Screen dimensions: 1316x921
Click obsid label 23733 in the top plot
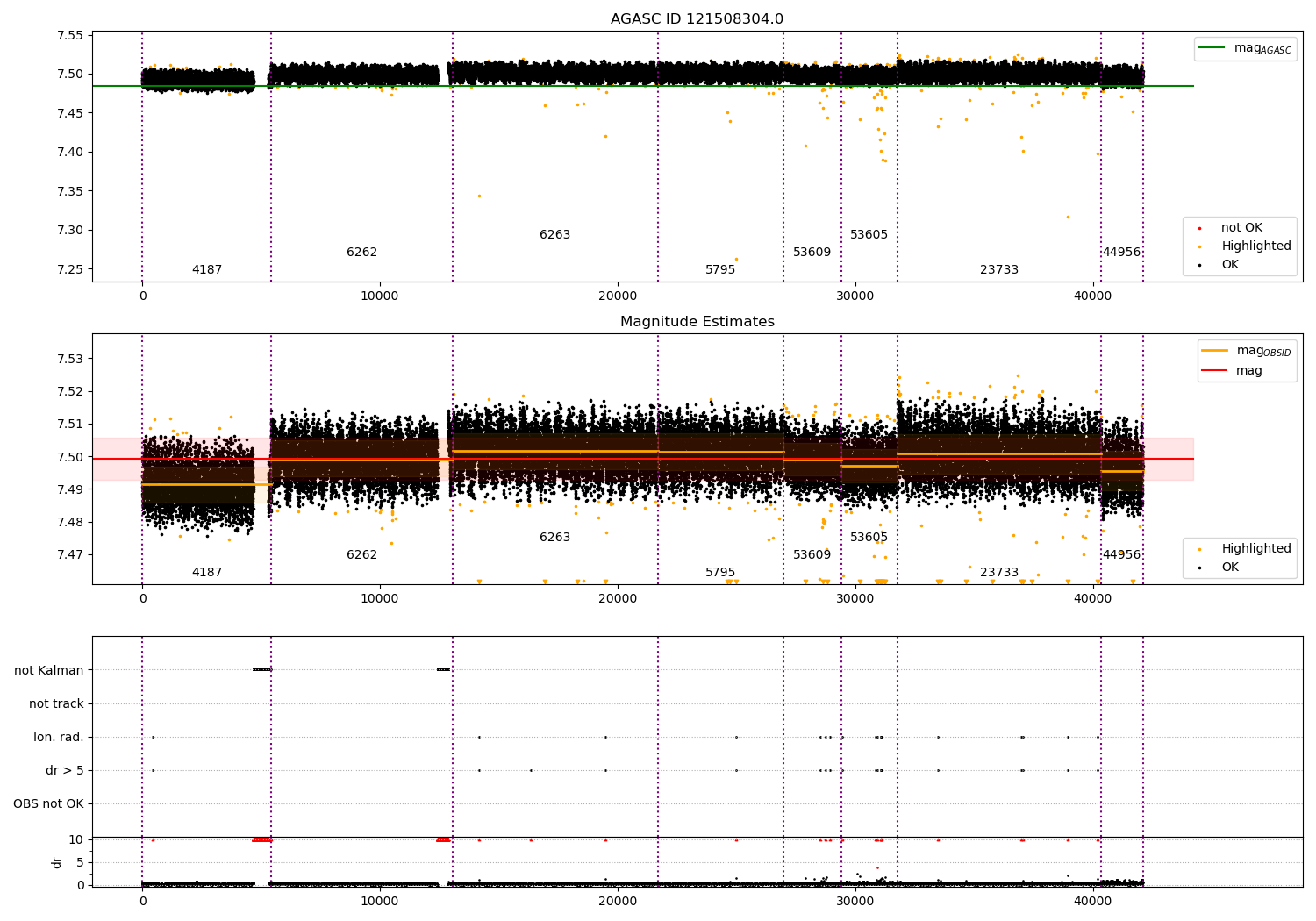(x=999, y=270)
